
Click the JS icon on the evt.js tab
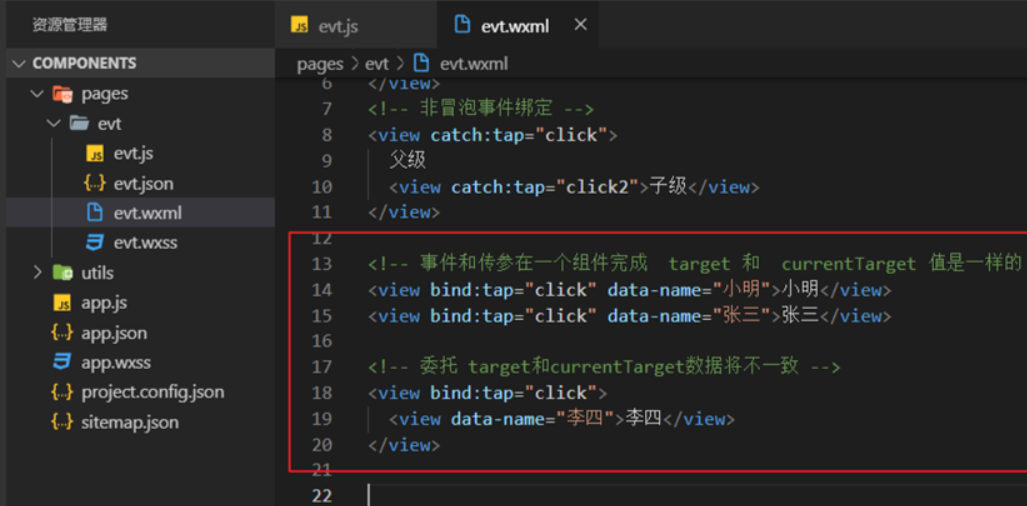point(300,26)
